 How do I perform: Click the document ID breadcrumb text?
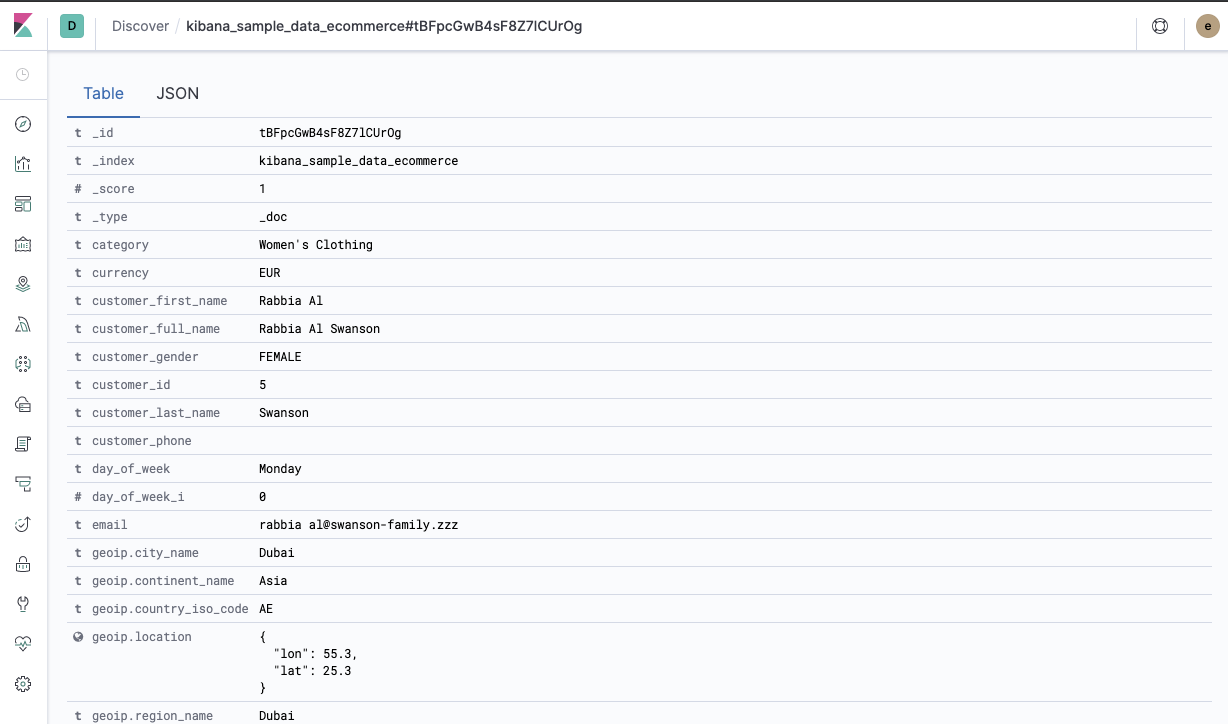tap(384, 26)
